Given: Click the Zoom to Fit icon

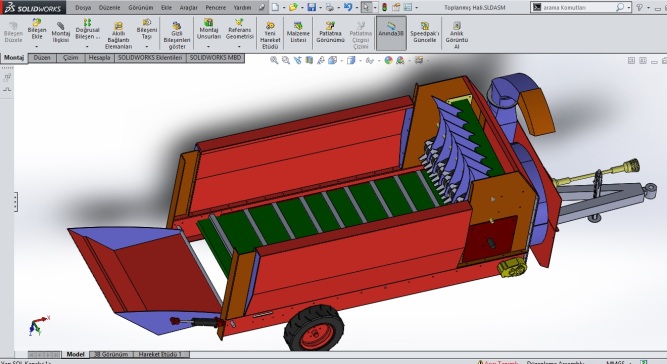Looking at the screenshot, I should (274, 60).
